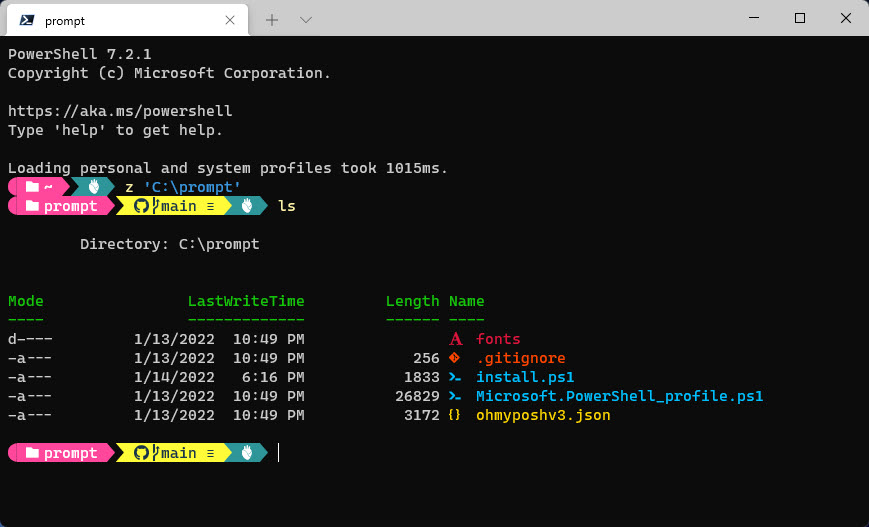Click the GitHub icon in the bottom prompt
The height and width of the screenshot is (527, 869).
(142, 453)
